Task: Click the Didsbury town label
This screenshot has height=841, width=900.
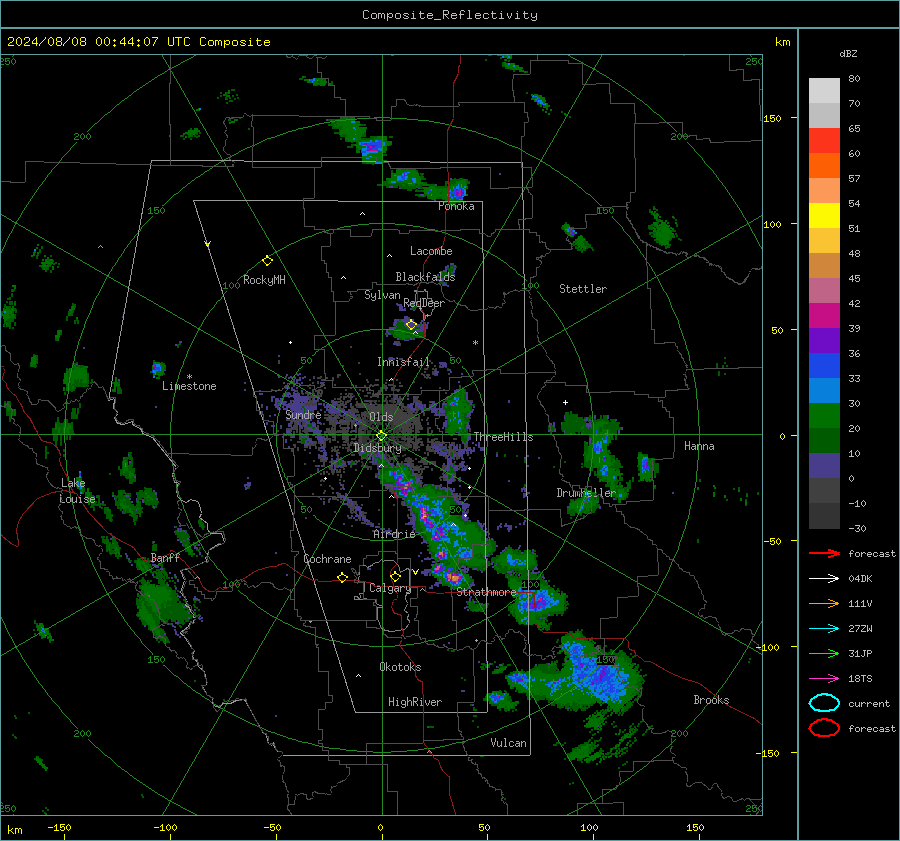Action: pyautogui.click(x=377, y=448)
